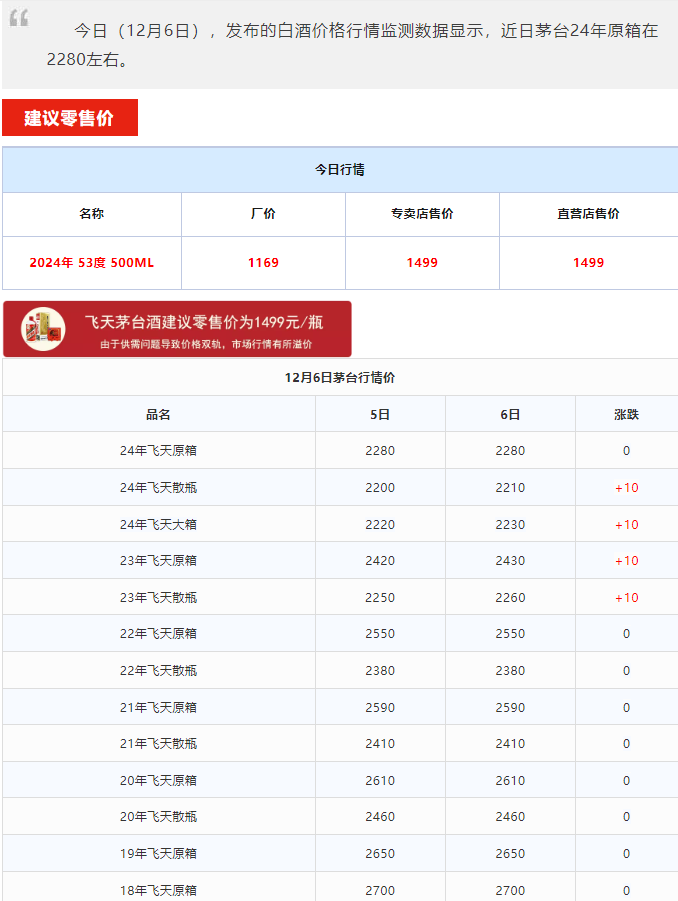Select the 23年飞天散瓶 row name
The height and width of the screenshot is (901, 678).
coord(159,598)
